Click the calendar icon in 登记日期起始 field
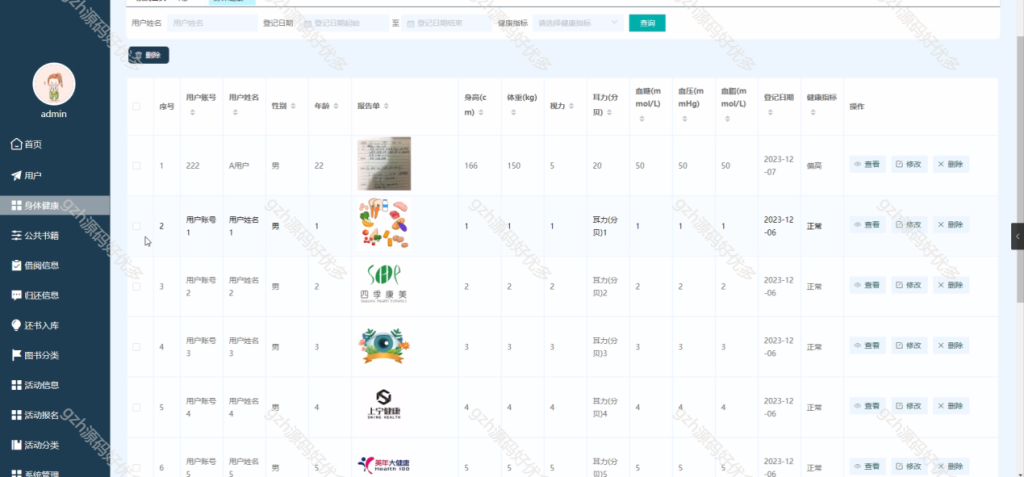Image resolution: width=1024 pixels, height=477 pixels. tap(308, 24)
